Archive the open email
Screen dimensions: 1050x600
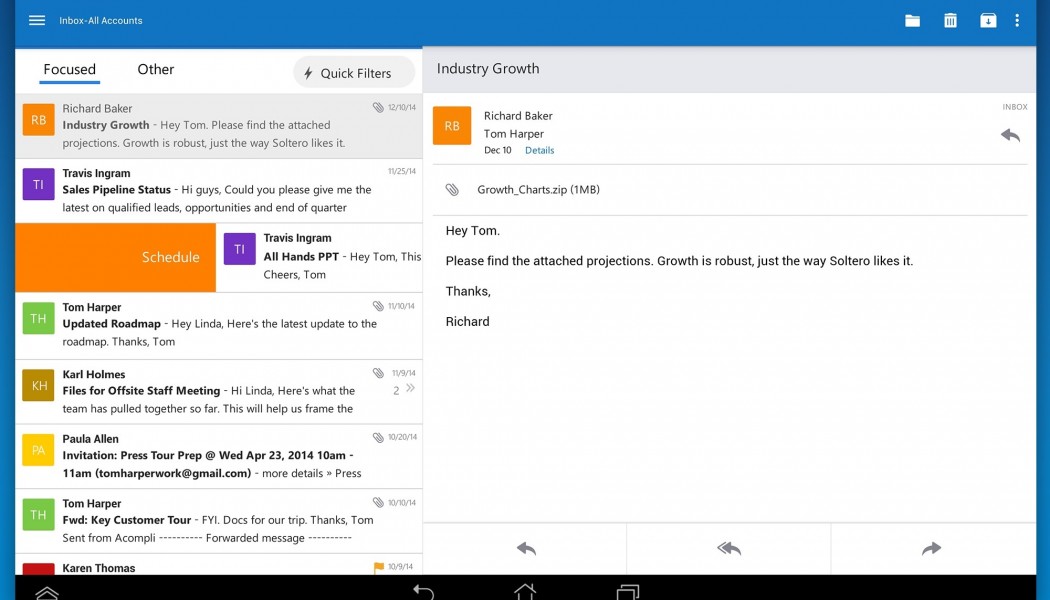[988, 20]
